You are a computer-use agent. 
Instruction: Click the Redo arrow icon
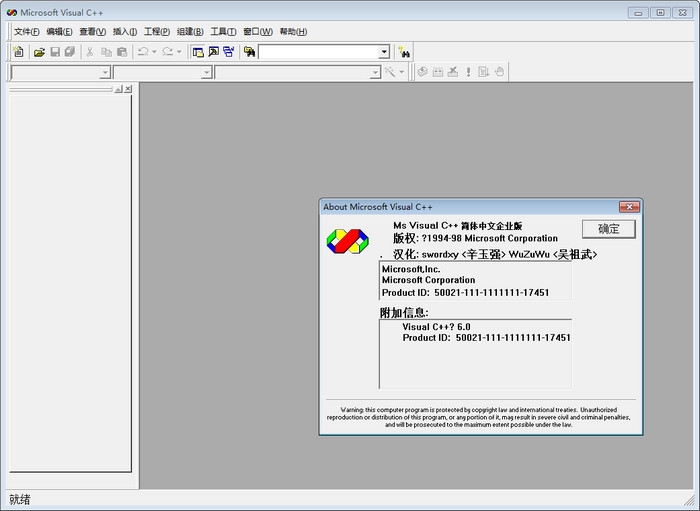[168, 52]
